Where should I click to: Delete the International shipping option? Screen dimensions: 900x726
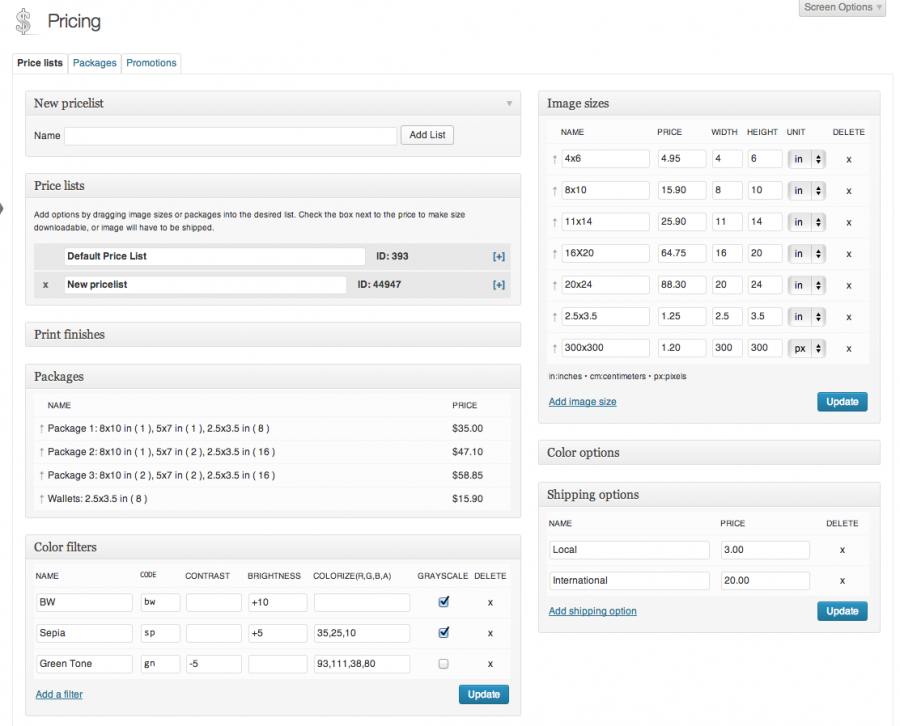click(x=842, y=581)
